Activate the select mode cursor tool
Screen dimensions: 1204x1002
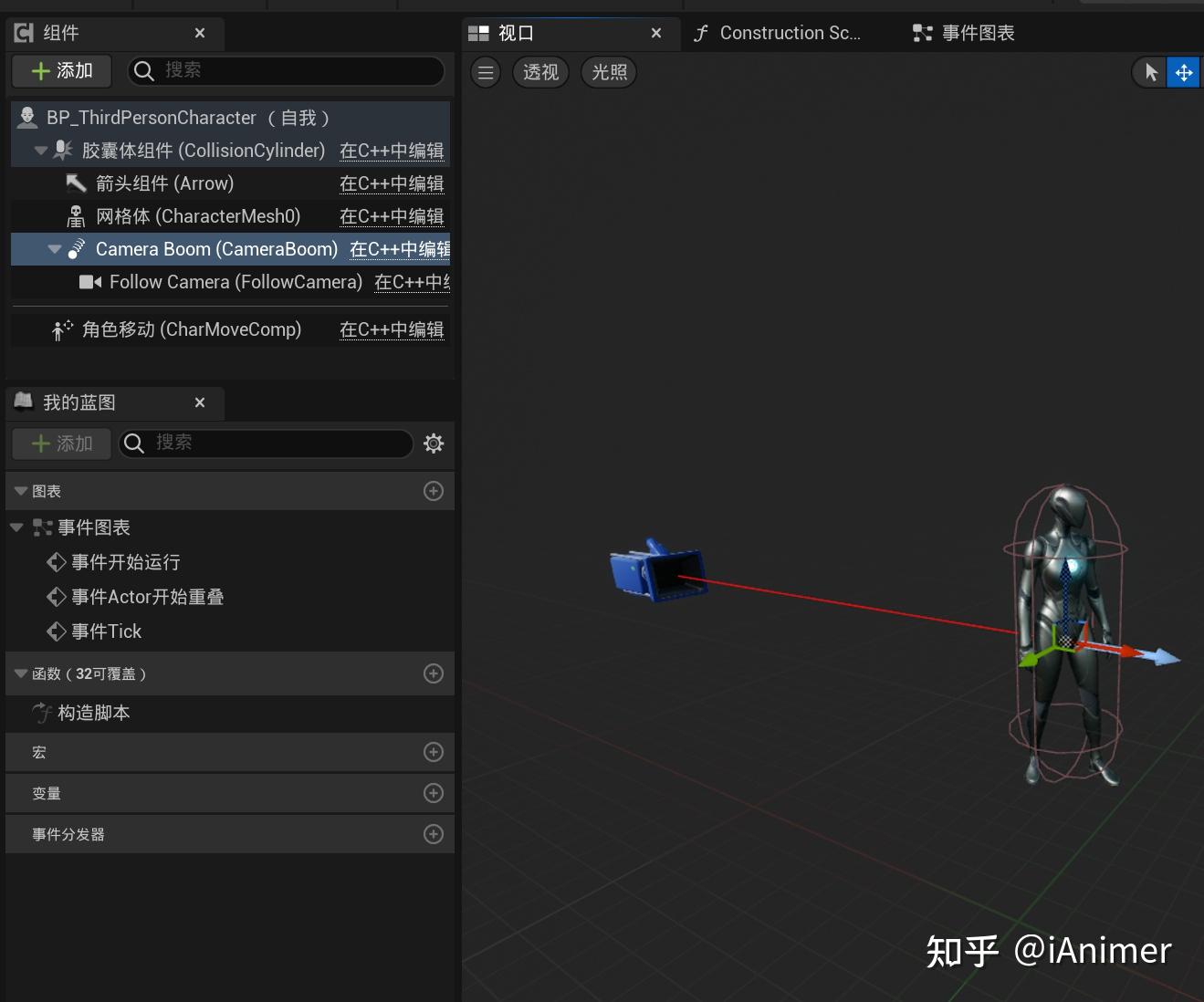click(1150, 72)
